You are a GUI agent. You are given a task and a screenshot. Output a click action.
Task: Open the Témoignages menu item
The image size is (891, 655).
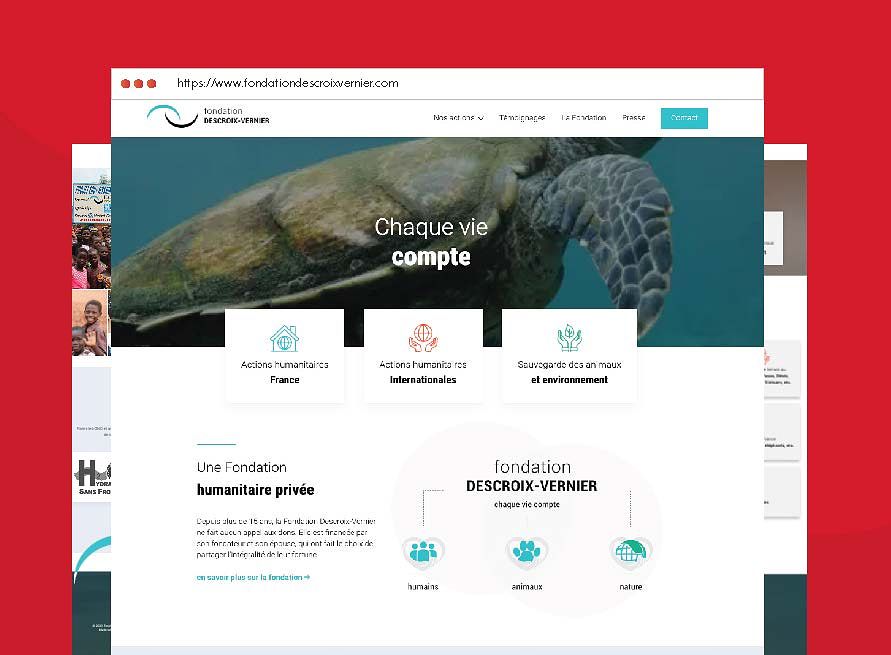(x=522, y=118)
